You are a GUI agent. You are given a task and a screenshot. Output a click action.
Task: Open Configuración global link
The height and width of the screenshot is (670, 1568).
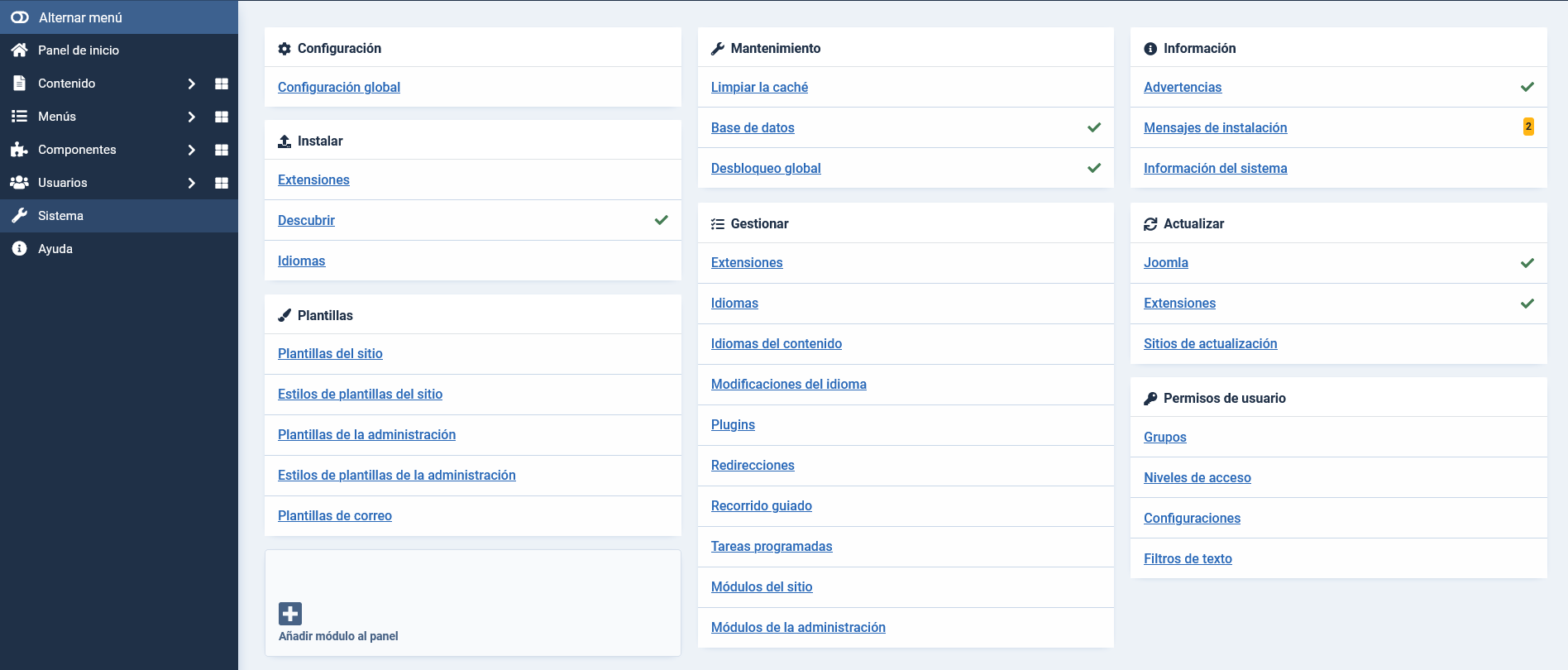[x=339, y=87]
